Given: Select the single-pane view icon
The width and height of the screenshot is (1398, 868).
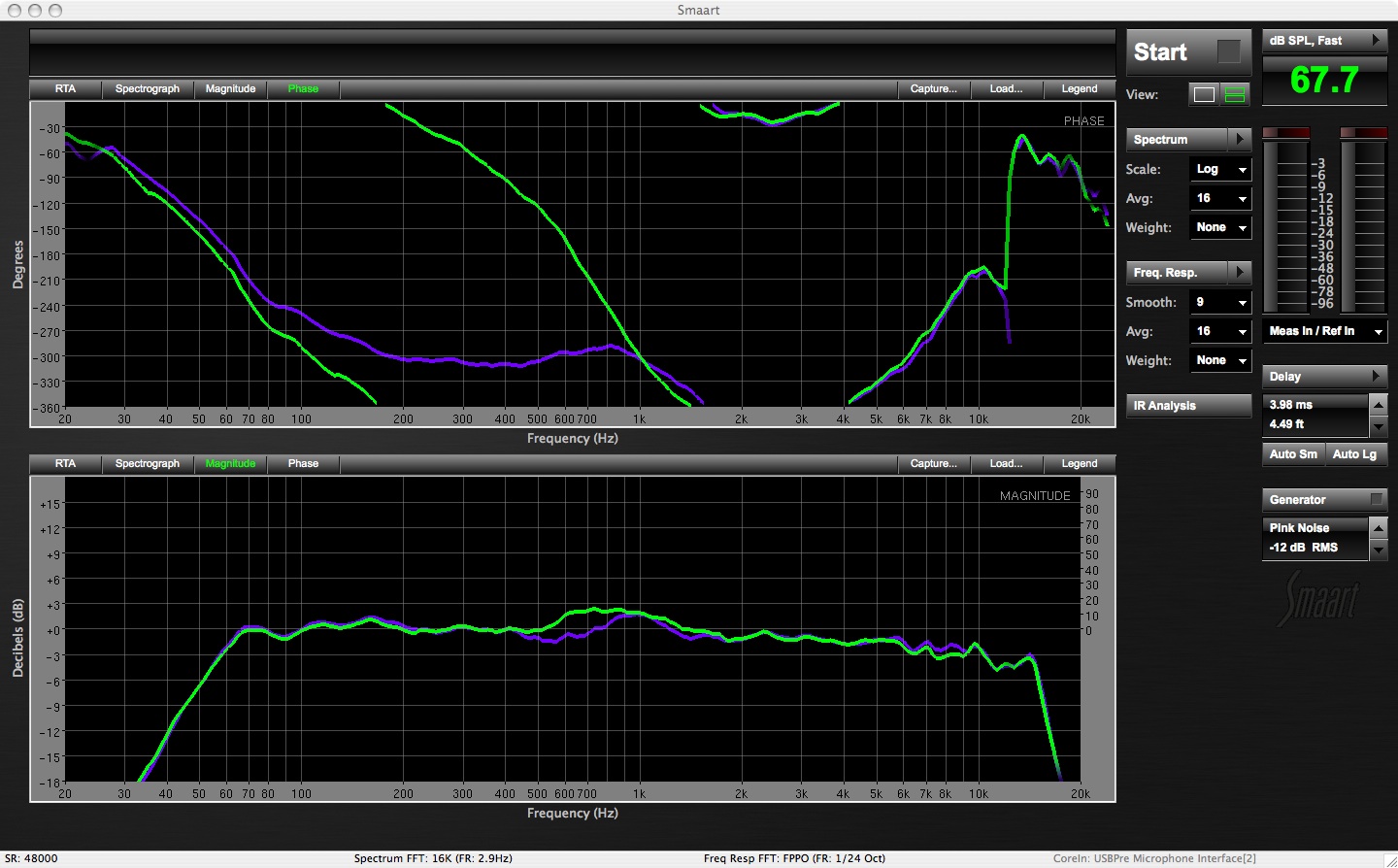Looking at the screenshot, I should click(x=1204, y=94).
